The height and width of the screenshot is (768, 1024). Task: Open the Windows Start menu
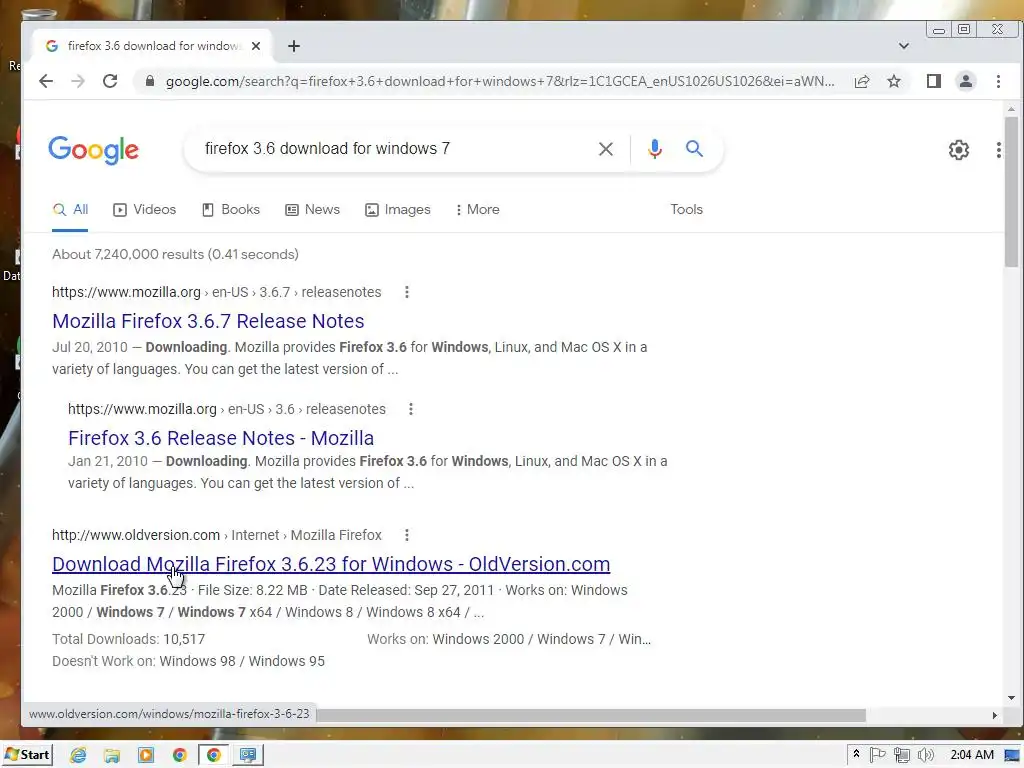coord(27,755)
